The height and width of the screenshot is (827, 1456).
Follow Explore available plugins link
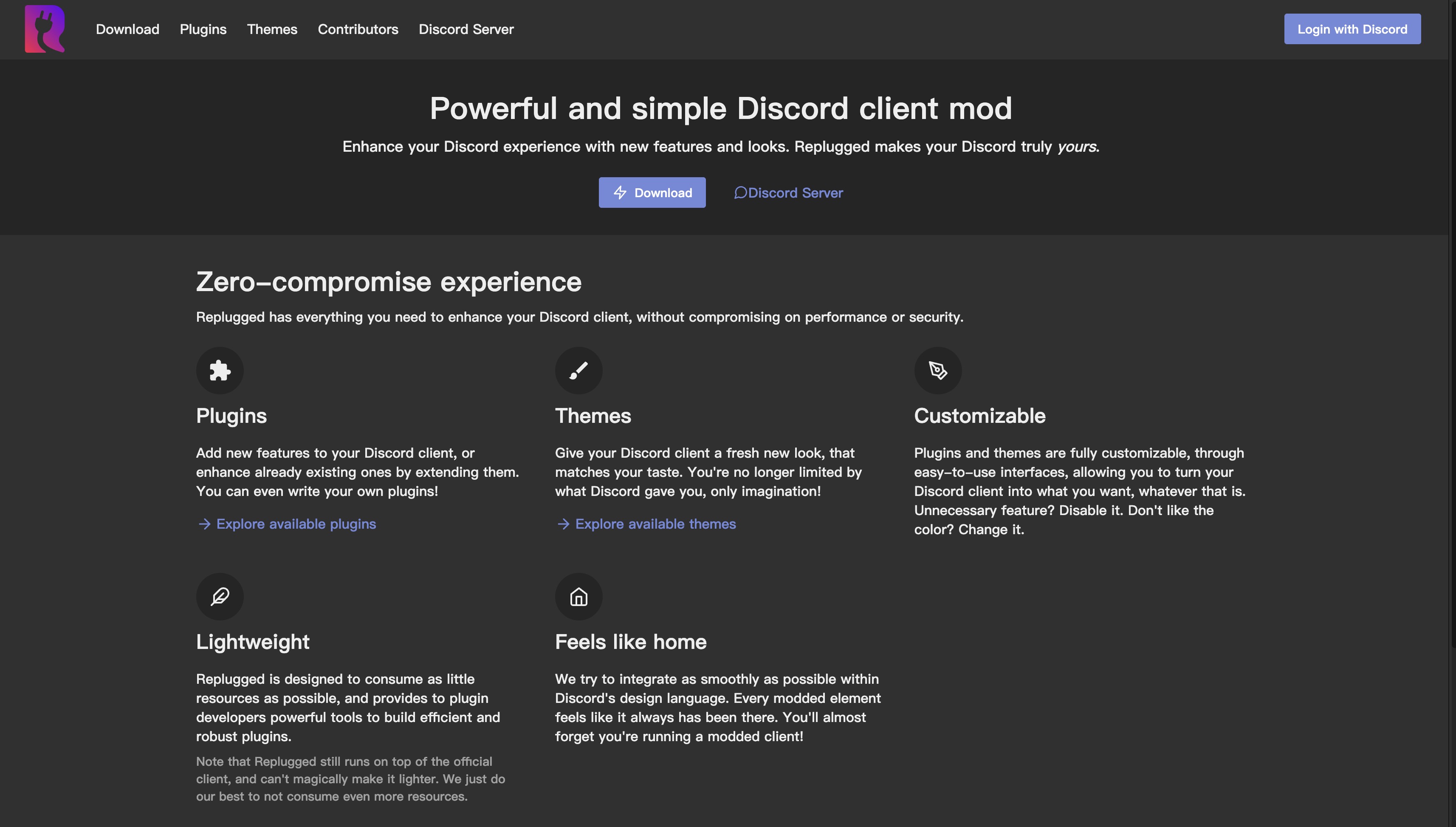[296, 524]
